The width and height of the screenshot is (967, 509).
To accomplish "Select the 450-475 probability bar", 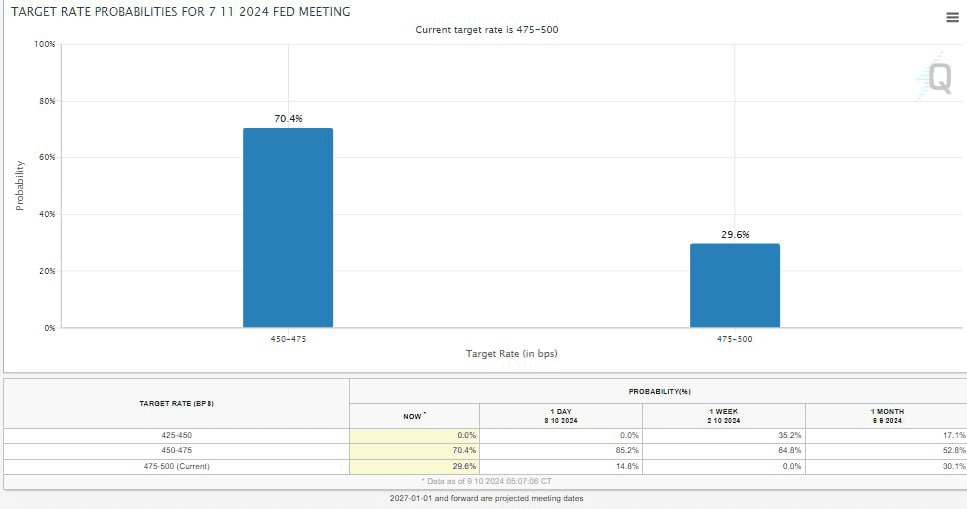I will tap(288, 228).
